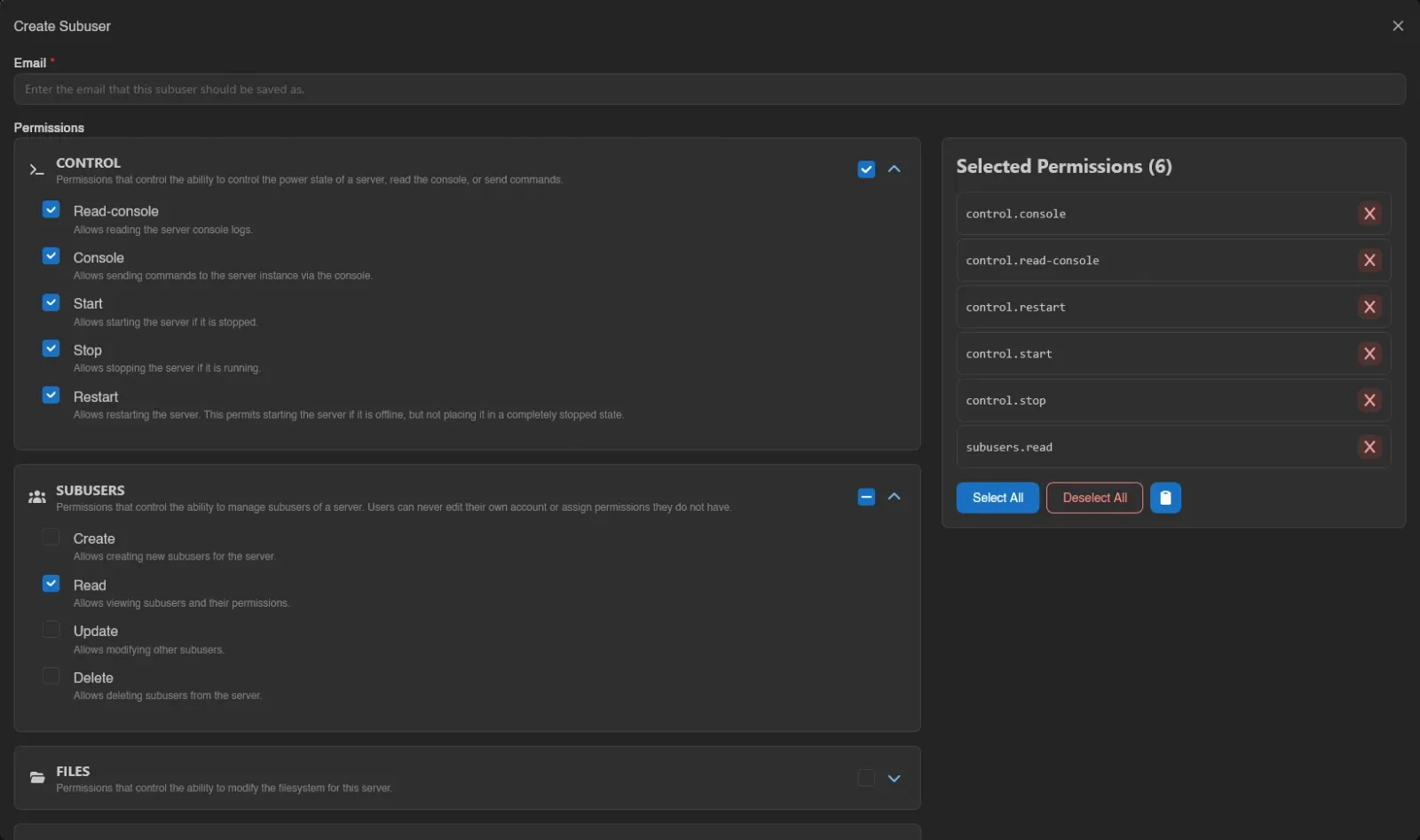This screenshot has height=840, width=1420.
Task: Click the control.console permission text
Action: 1015,214
